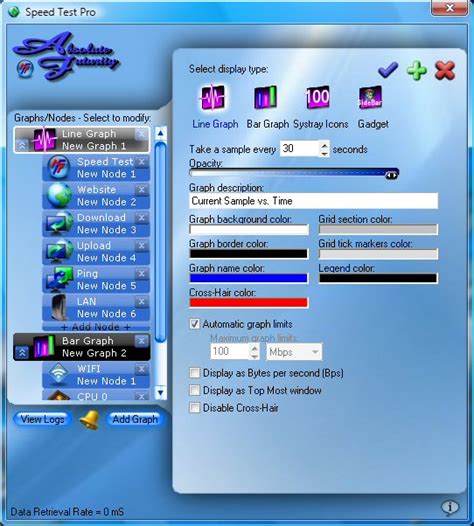Click the sample seconds input field
This screenshot has height=526, width=474.
click(300, 149)
